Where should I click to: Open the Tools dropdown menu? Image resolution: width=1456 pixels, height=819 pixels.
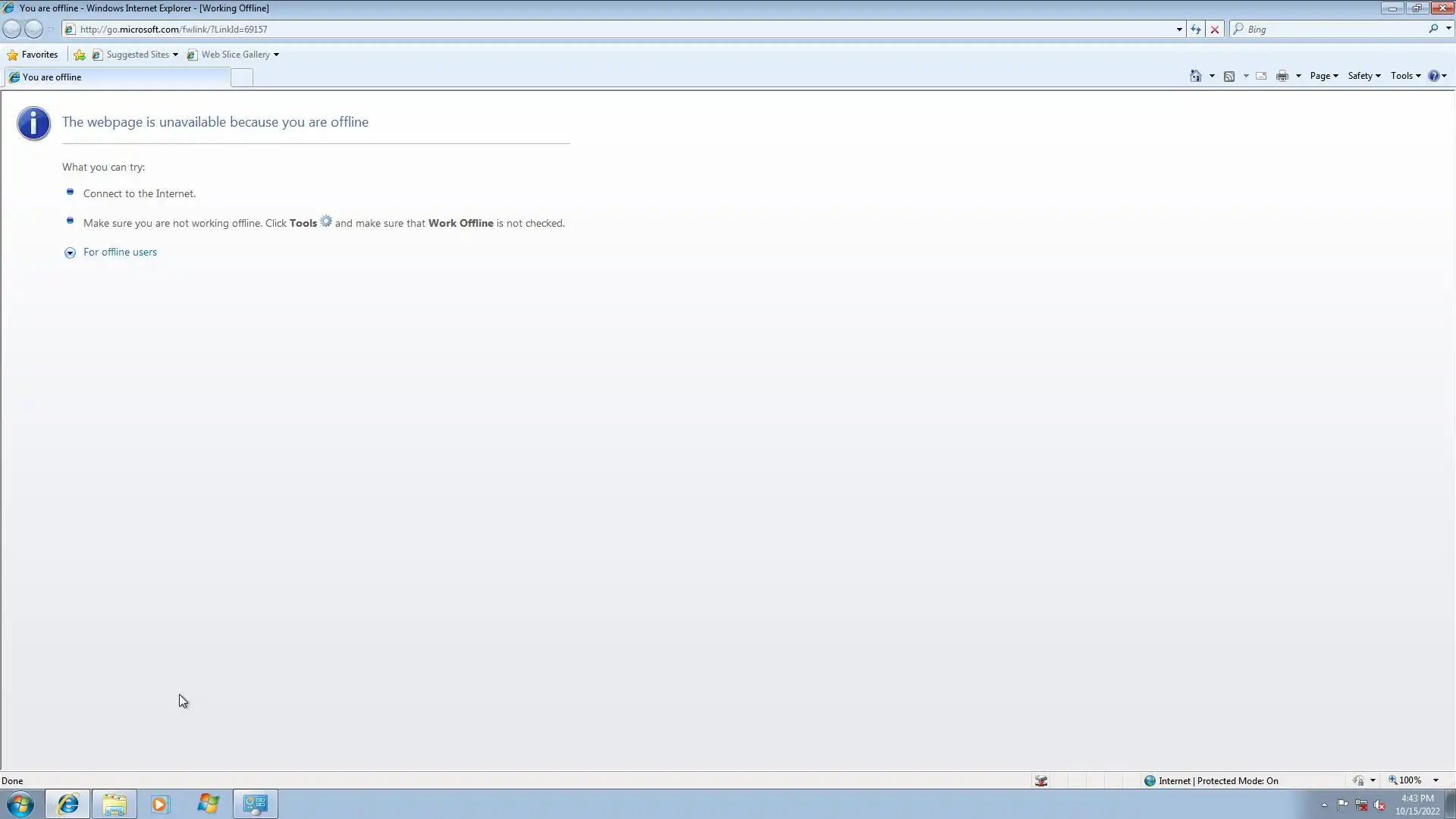coord(1405,76)
